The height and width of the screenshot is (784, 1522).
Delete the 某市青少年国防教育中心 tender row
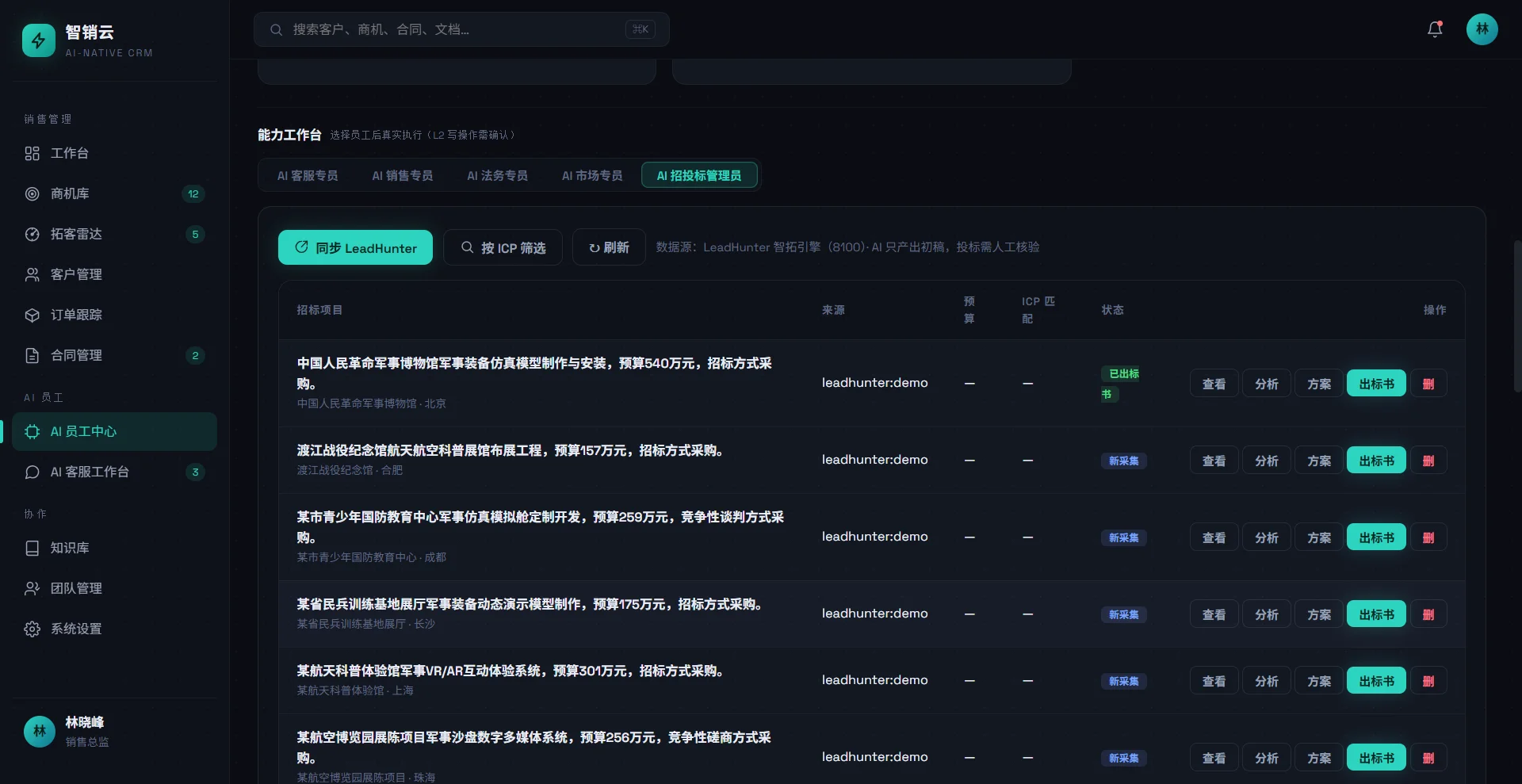click(1428, 537)
